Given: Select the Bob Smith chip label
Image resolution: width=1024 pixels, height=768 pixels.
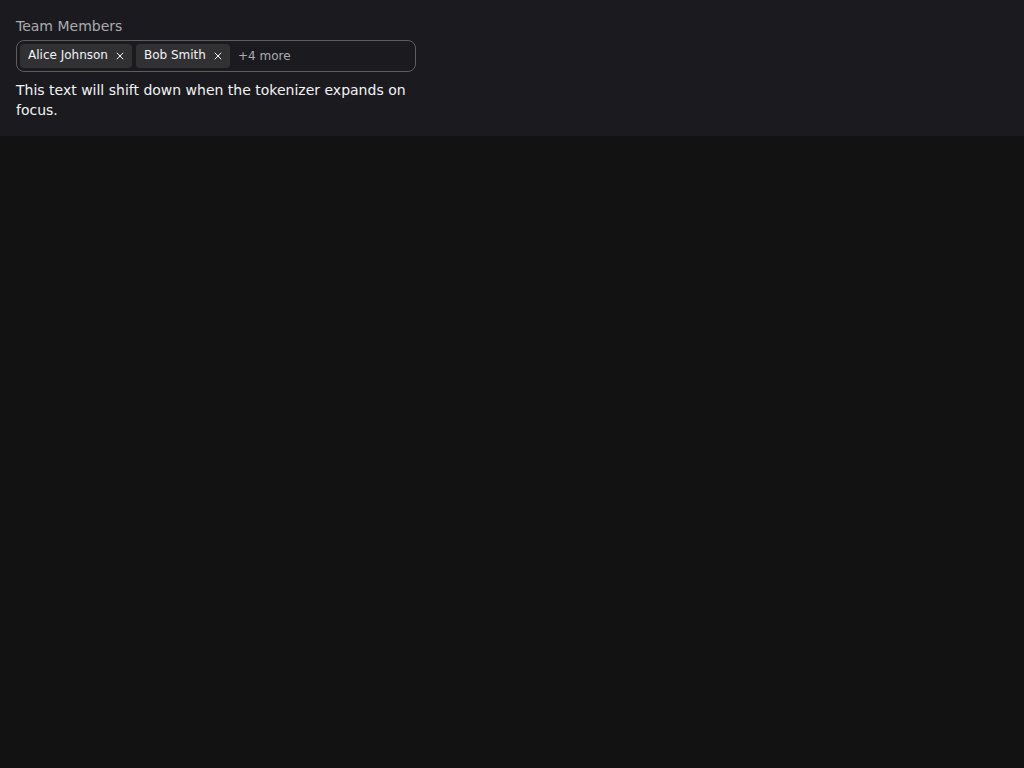Looking at the screenshot, I should (174, 56).
